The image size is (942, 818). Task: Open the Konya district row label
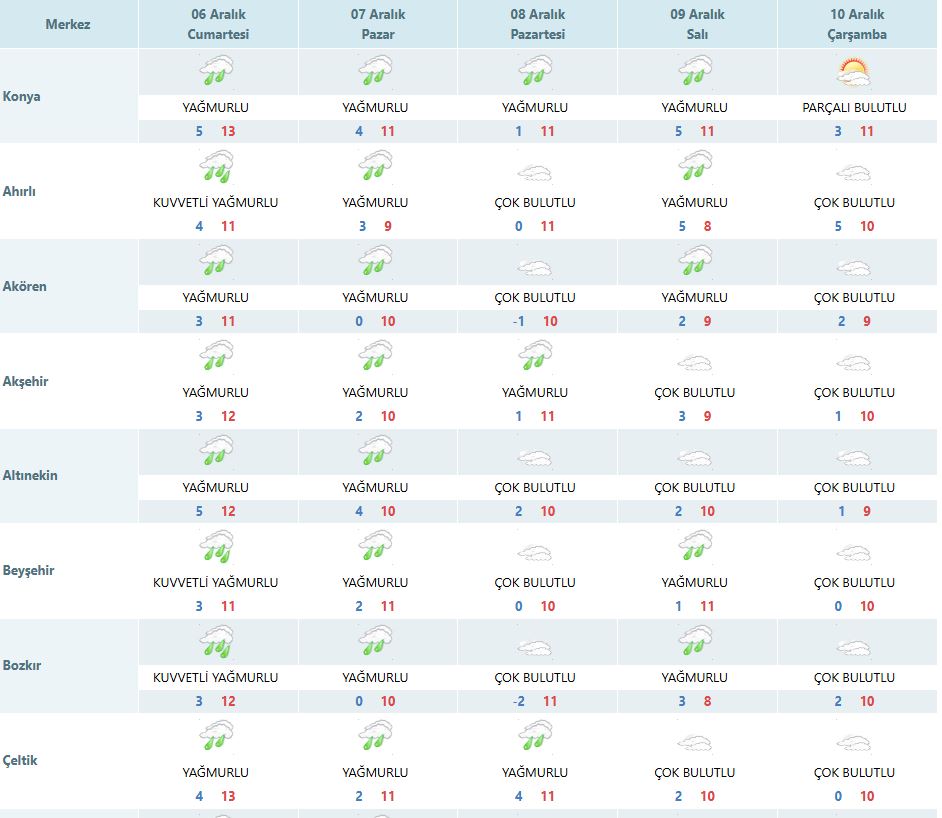tap(22, 97)
